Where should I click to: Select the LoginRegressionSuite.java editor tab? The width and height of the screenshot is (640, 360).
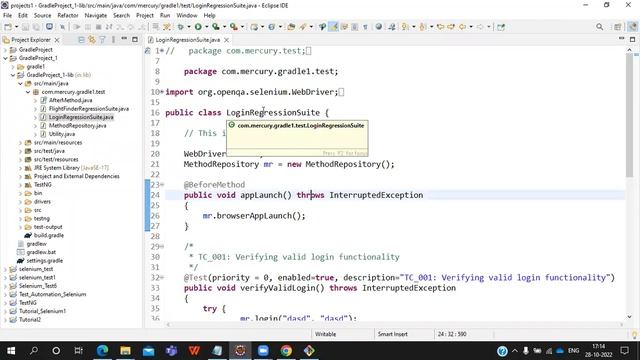pos(187,40)
